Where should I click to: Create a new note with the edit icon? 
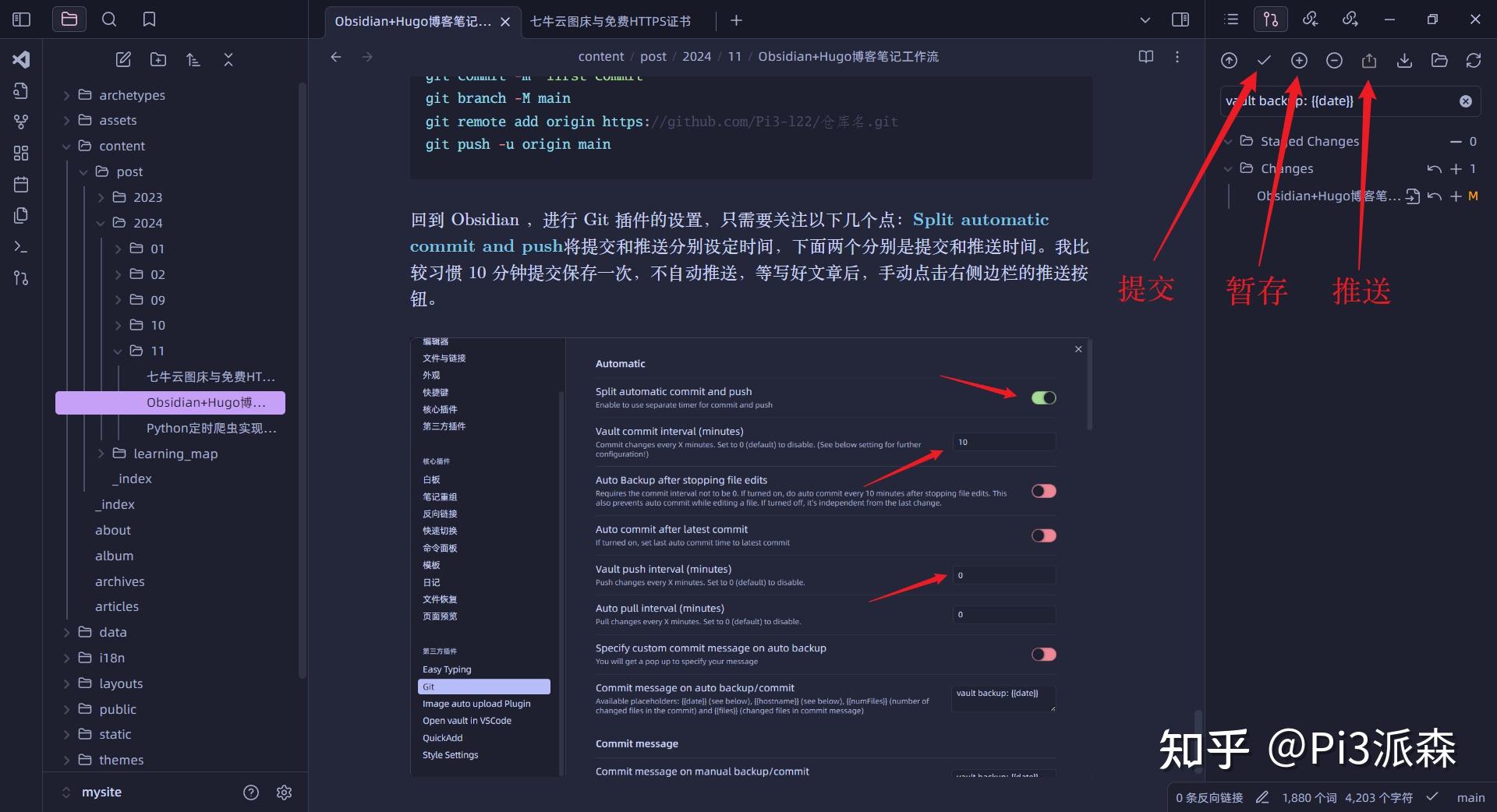(x=122, y=59)
